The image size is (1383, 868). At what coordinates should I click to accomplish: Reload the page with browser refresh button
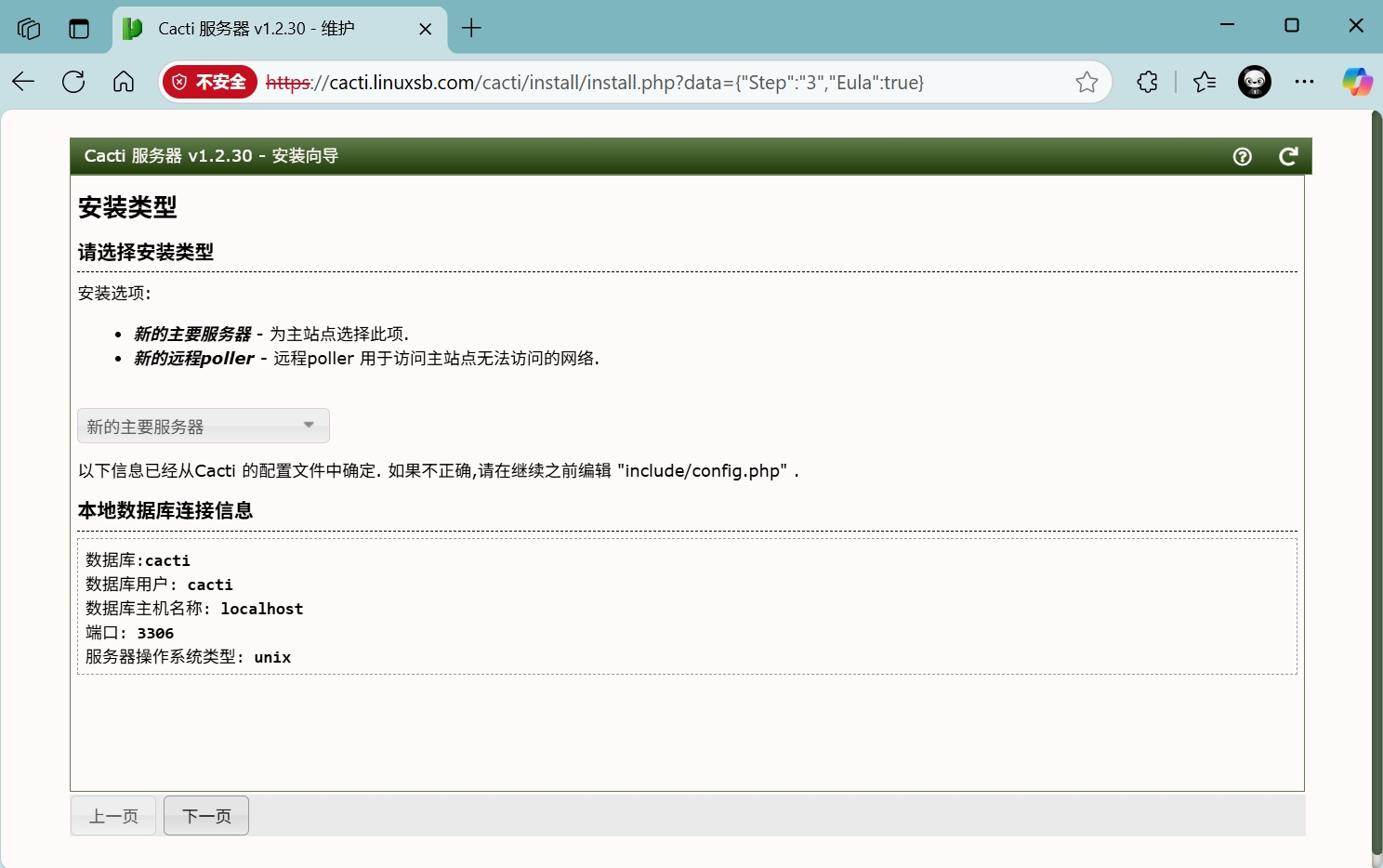tap(73, 82)
